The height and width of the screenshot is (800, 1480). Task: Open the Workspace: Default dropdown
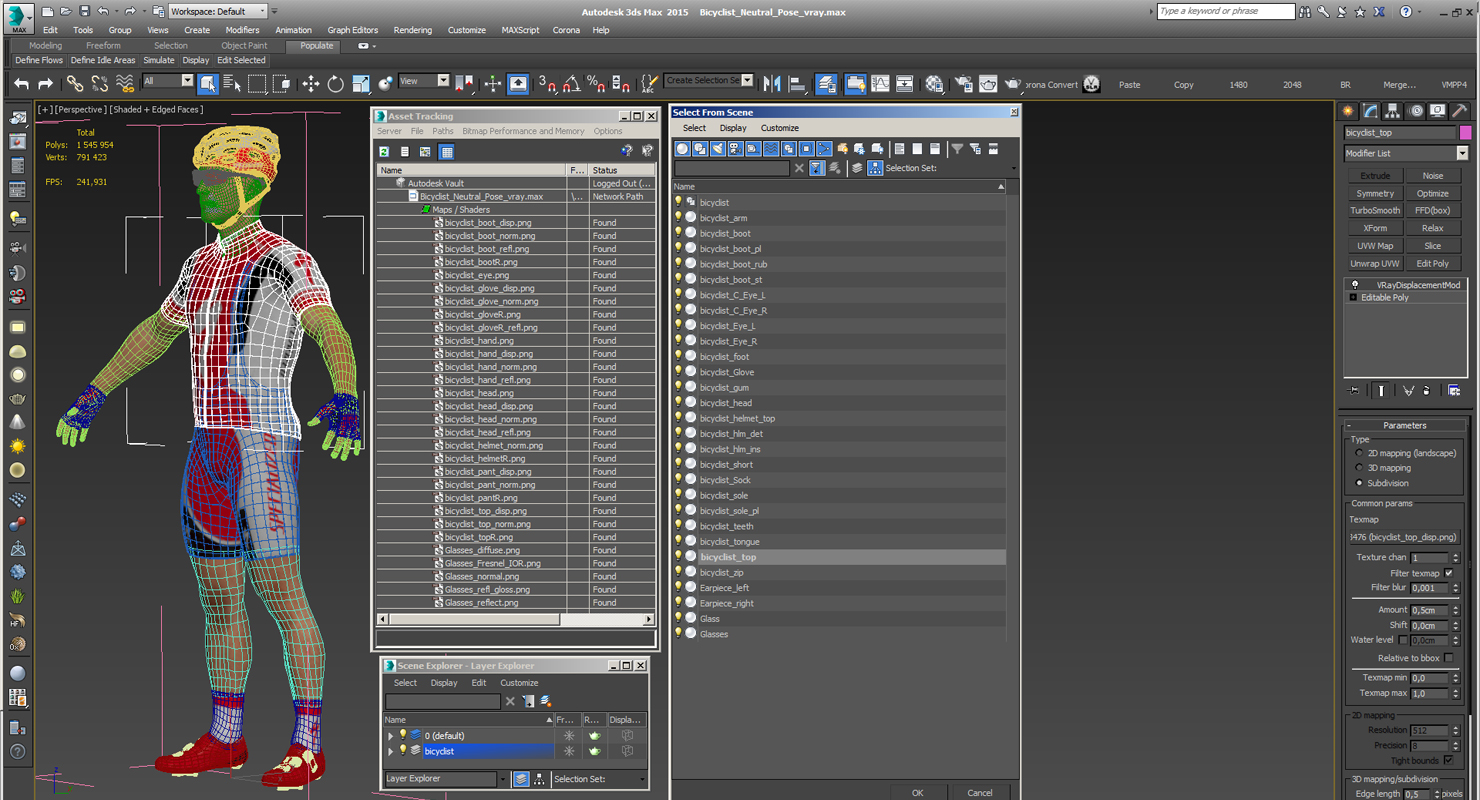coord(218,12)
